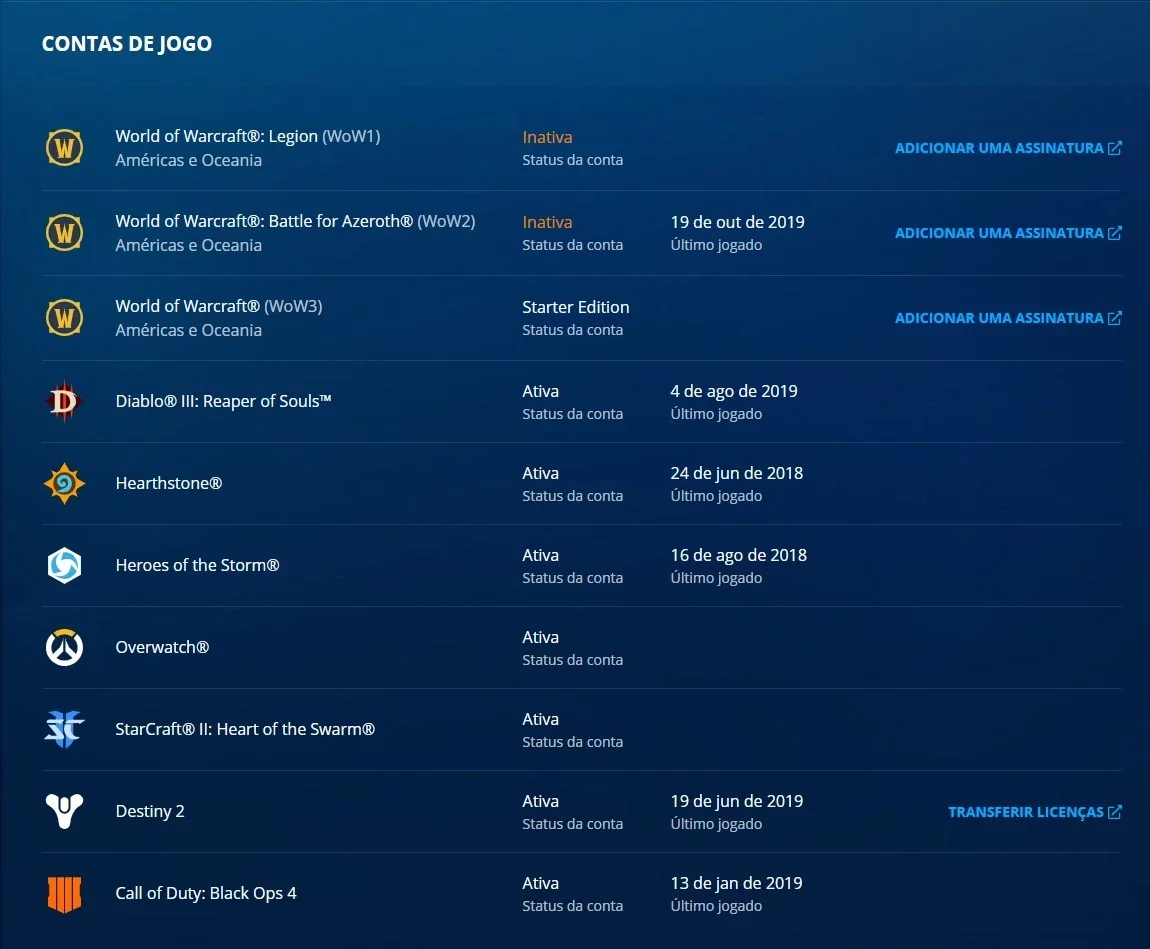Add a subscription for Legion (WoW1)
The width and height of the screenshot is (1150, 949).
(x=1008, y=148)
